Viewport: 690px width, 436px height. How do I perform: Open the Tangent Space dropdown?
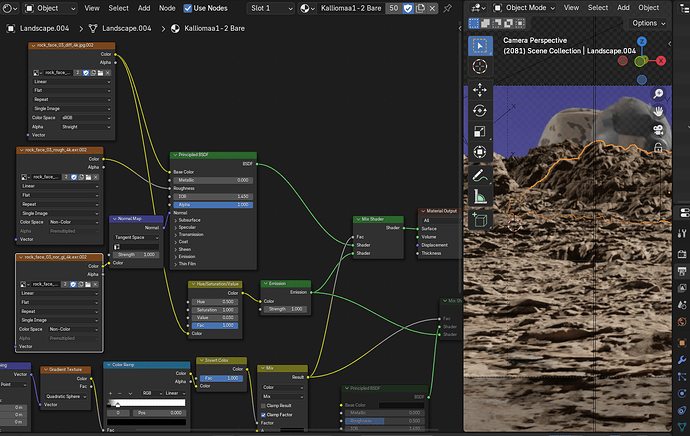(136, 237)
